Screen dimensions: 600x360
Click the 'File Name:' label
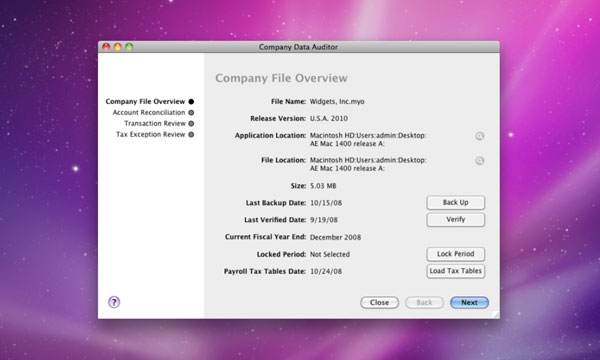point(289,102)
